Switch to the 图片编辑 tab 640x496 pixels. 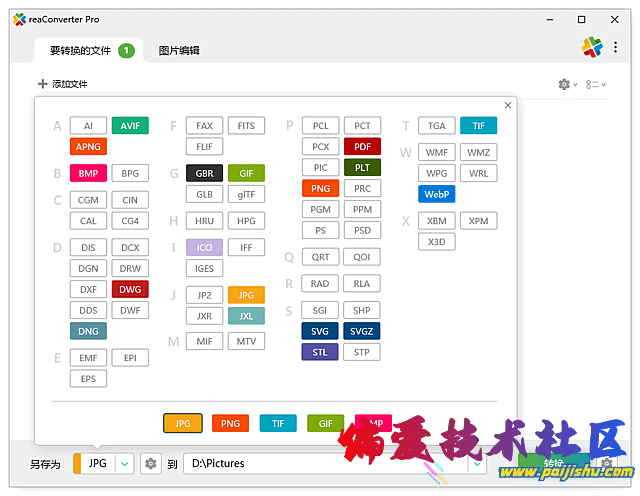pos(179,51)
